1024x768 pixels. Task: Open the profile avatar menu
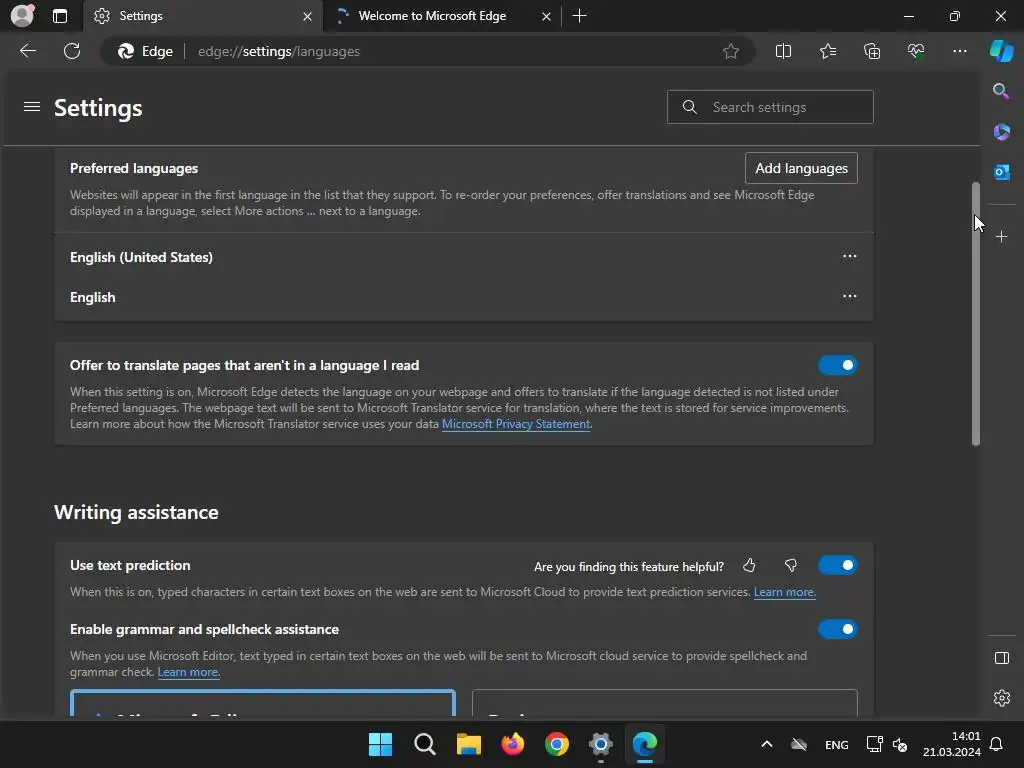point(22,16)
